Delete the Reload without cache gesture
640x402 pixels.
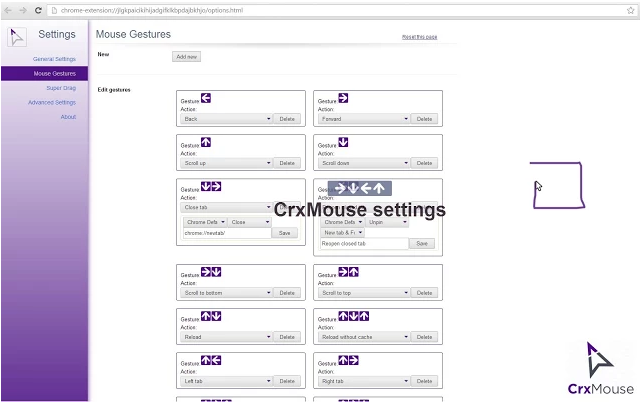(424, 337)
